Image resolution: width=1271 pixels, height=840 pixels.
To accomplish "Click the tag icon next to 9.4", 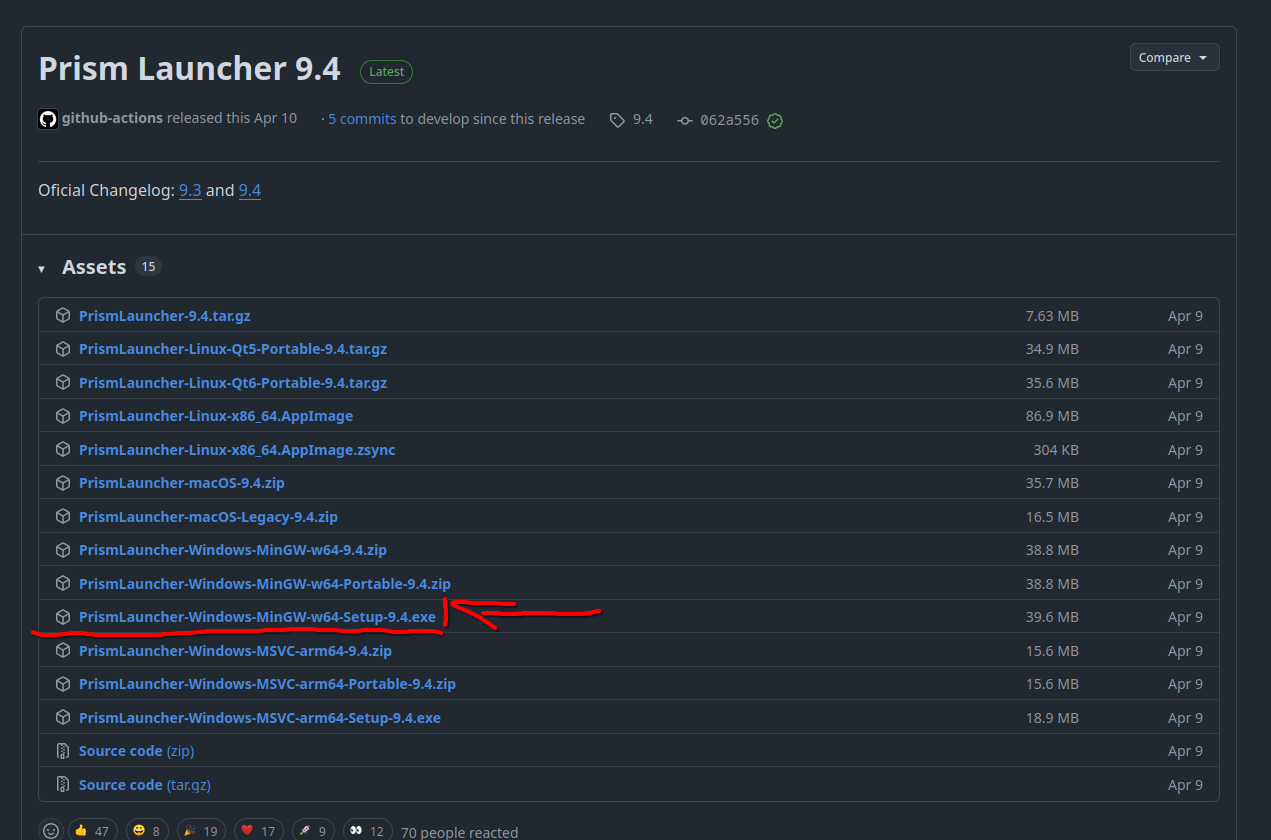I will 618,120.
